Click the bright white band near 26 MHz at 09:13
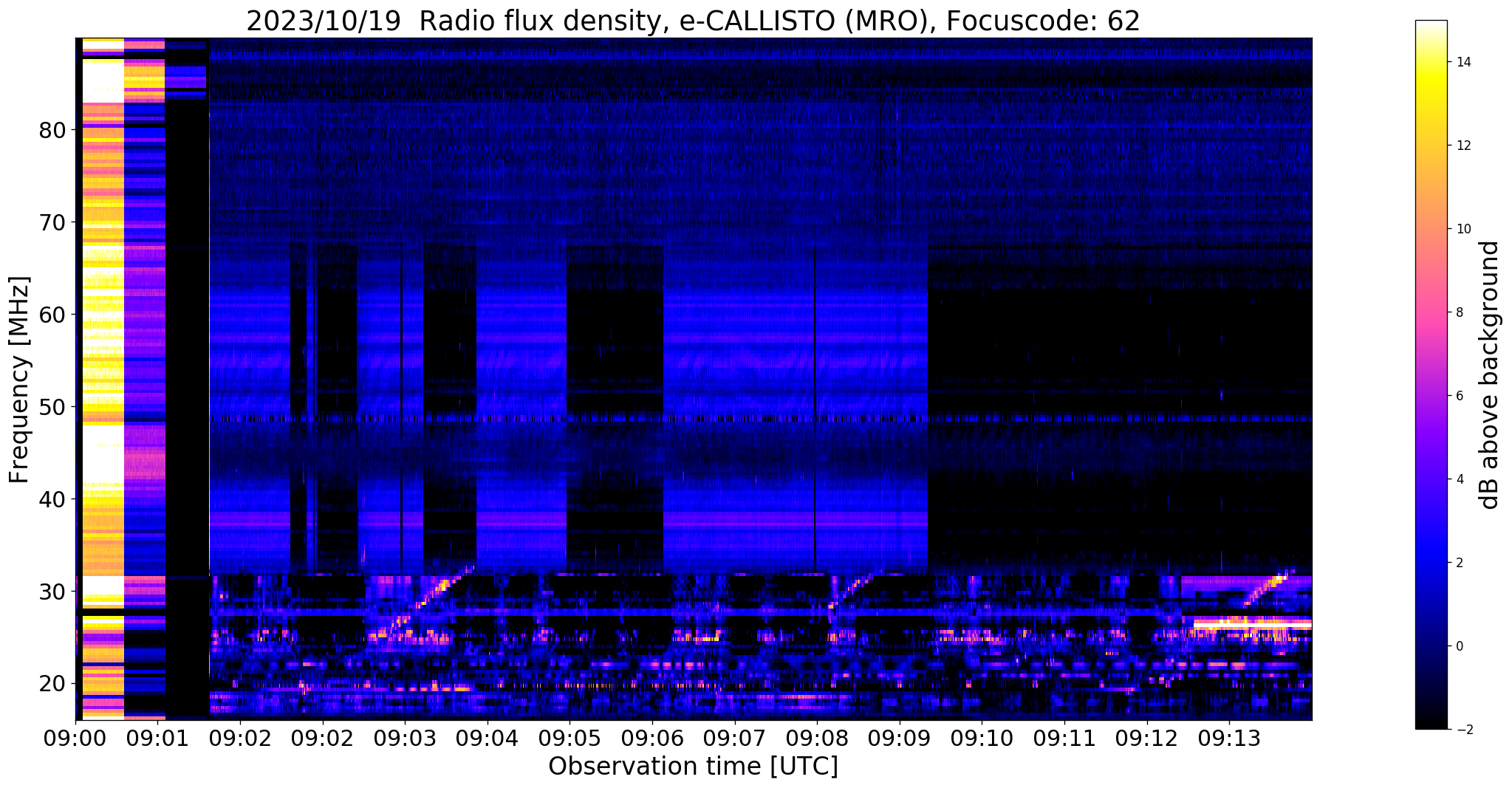The image size is (1512, 788). click(x=1252, y=625)
